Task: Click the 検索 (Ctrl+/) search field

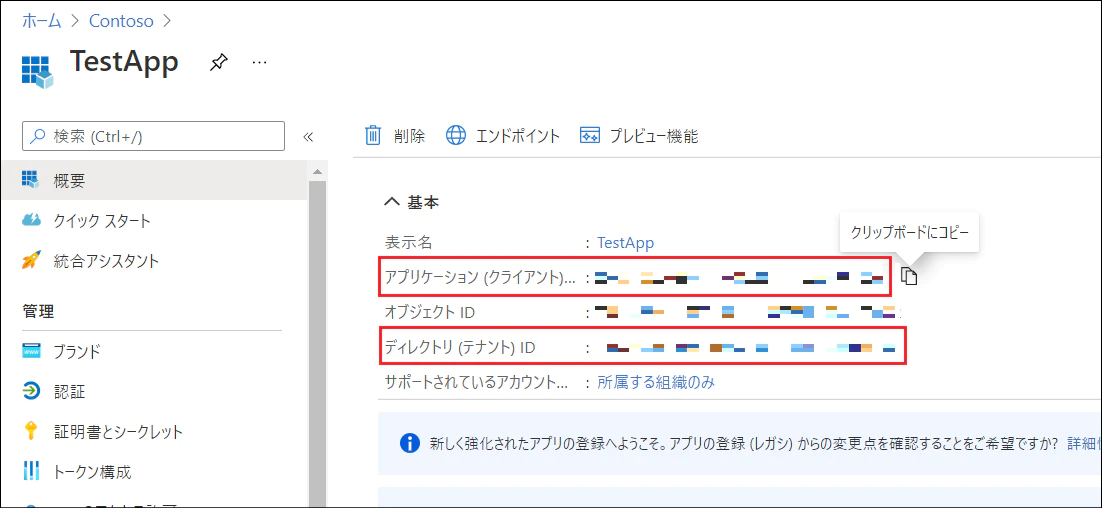Action: (153, 136)
